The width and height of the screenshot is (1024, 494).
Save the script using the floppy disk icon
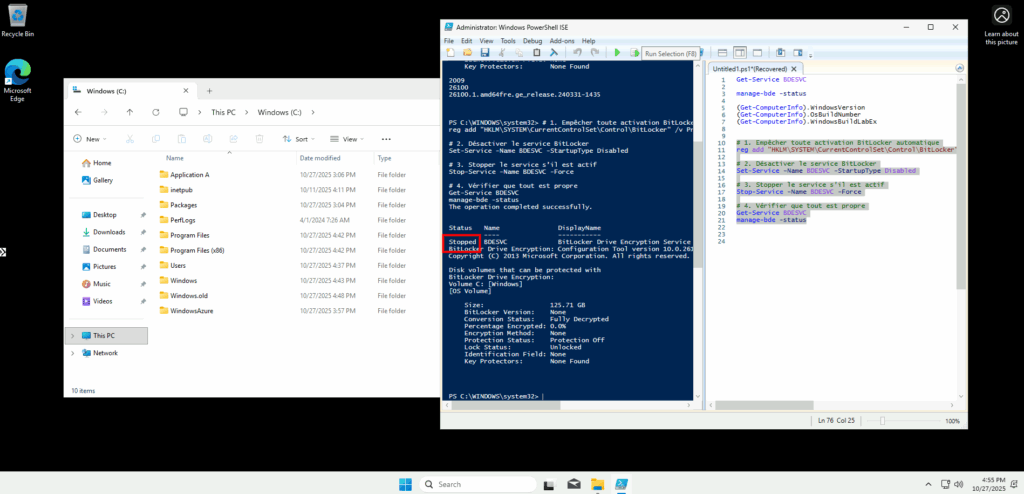(485, 52)
